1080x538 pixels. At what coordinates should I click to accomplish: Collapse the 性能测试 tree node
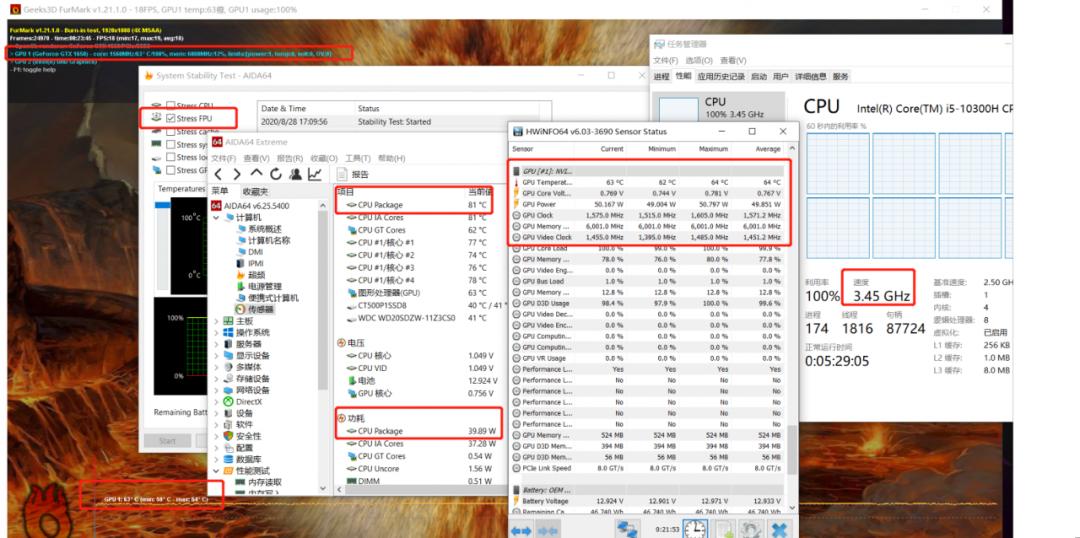pos(216,470)
